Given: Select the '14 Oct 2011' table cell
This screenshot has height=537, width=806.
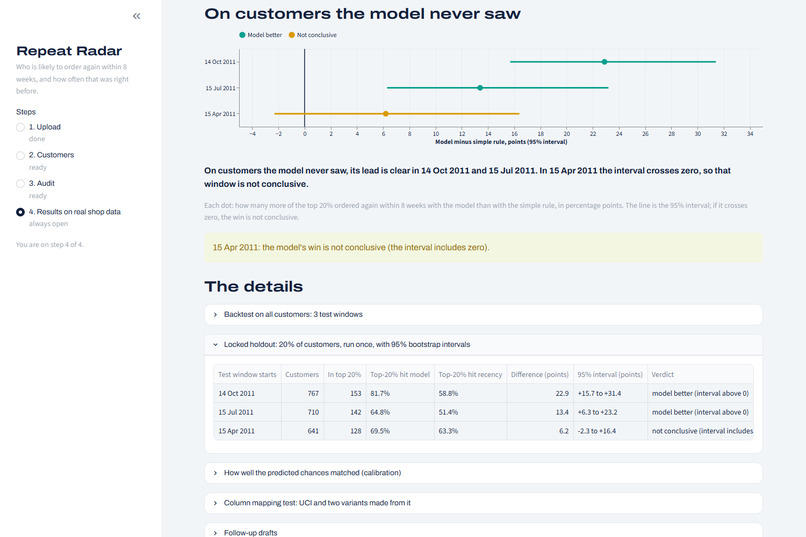Looking at the screenshot, I should pyautogui.click(x=247, y=394).
